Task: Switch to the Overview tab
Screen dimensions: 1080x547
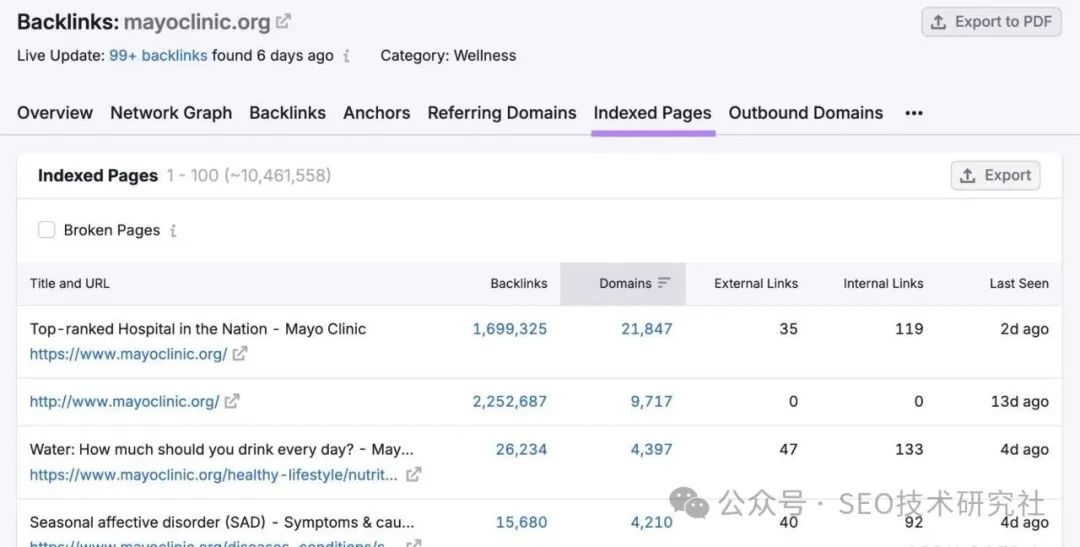Action: (x=55, y=113)
